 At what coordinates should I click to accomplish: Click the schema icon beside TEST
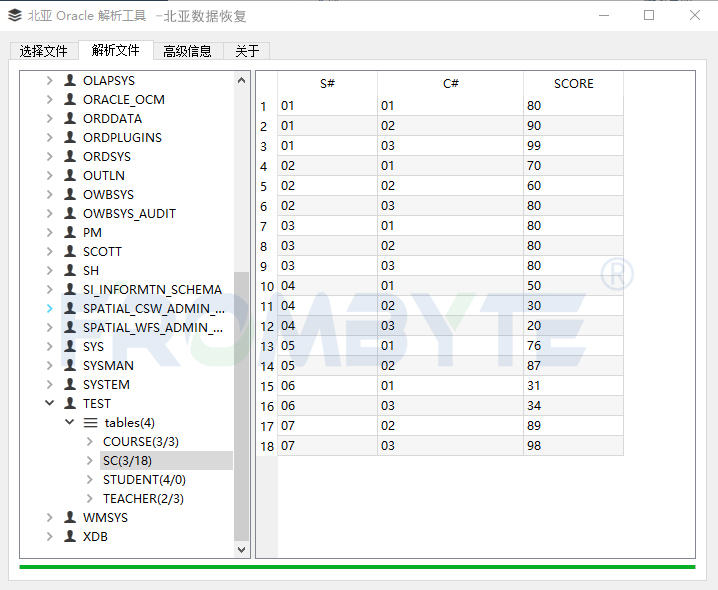[x=69, y=404]
